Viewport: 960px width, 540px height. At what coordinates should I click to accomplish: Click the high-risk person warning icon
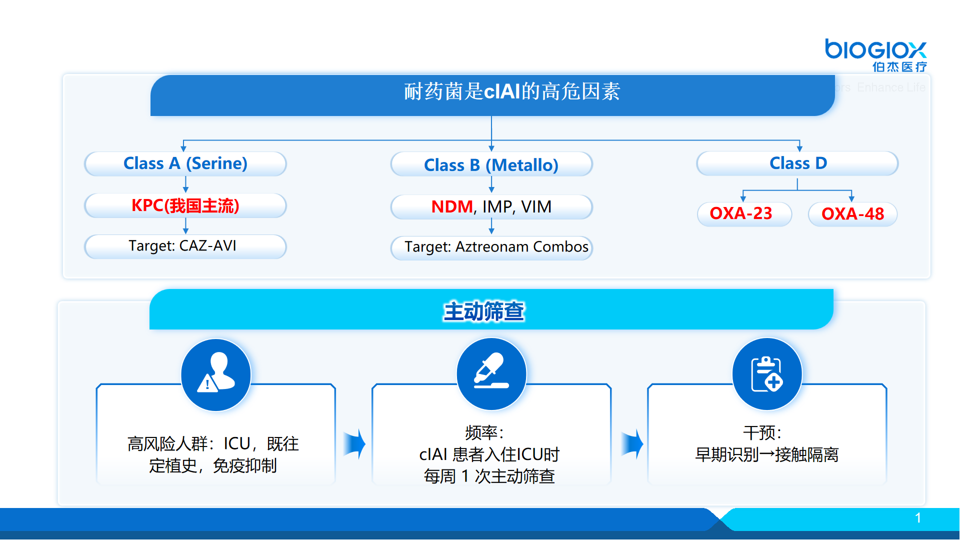tap(215, 374)
